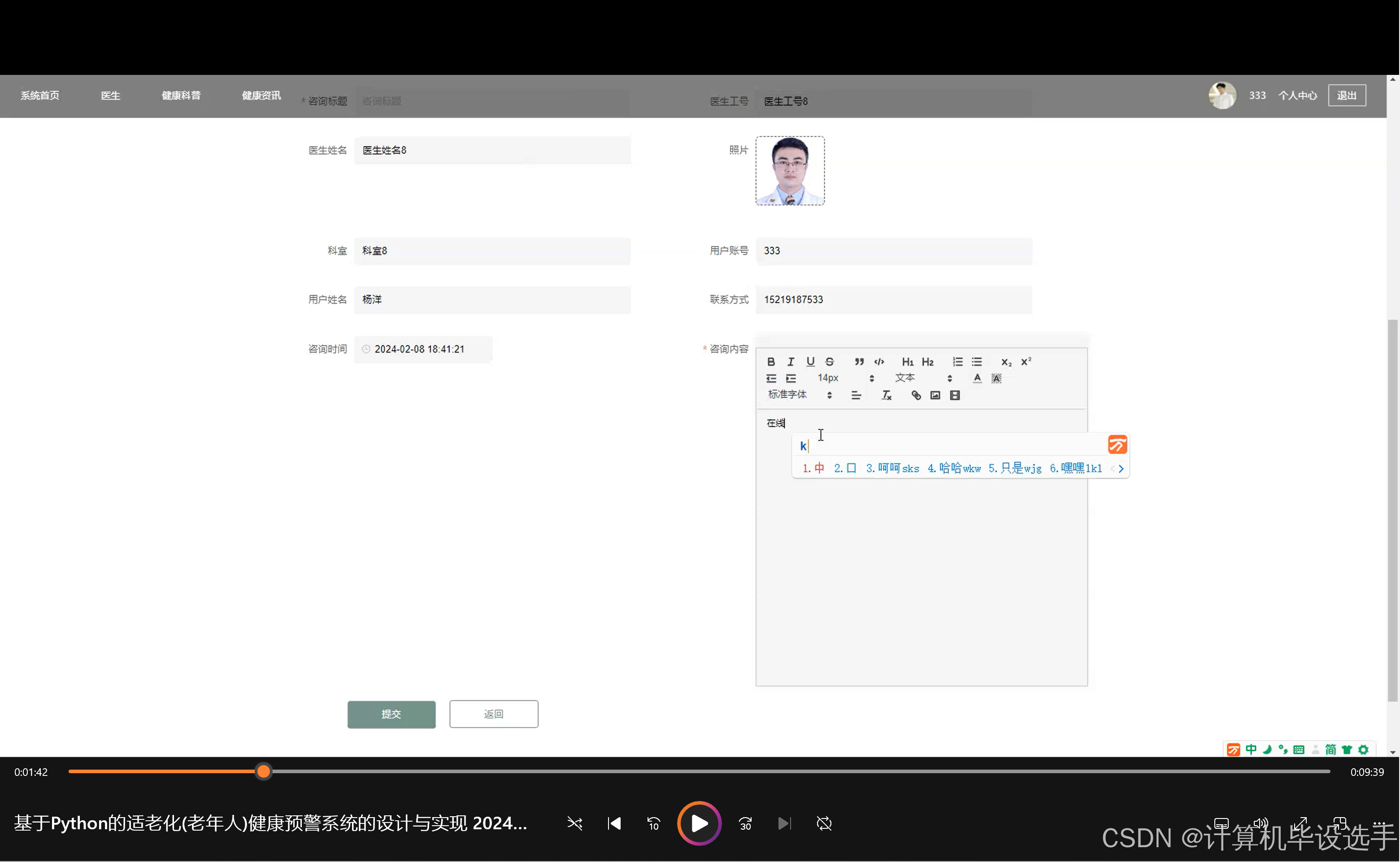Viewport: 1400px width, 862px height.
Task: Click the 用户账号 field showing 333
Action: click(x=894, y=251)
